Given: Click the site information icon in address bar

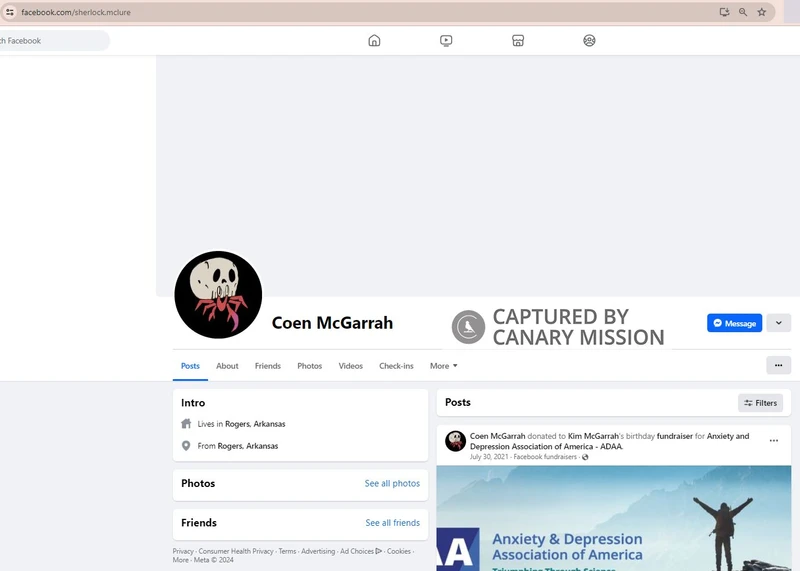Looking at the screenshot, I should click(x=10, y=12).
